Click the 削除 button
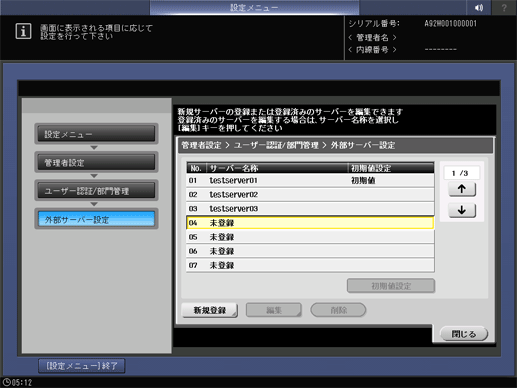Screen dimensions: 517x388 click(x=338, y=310)
